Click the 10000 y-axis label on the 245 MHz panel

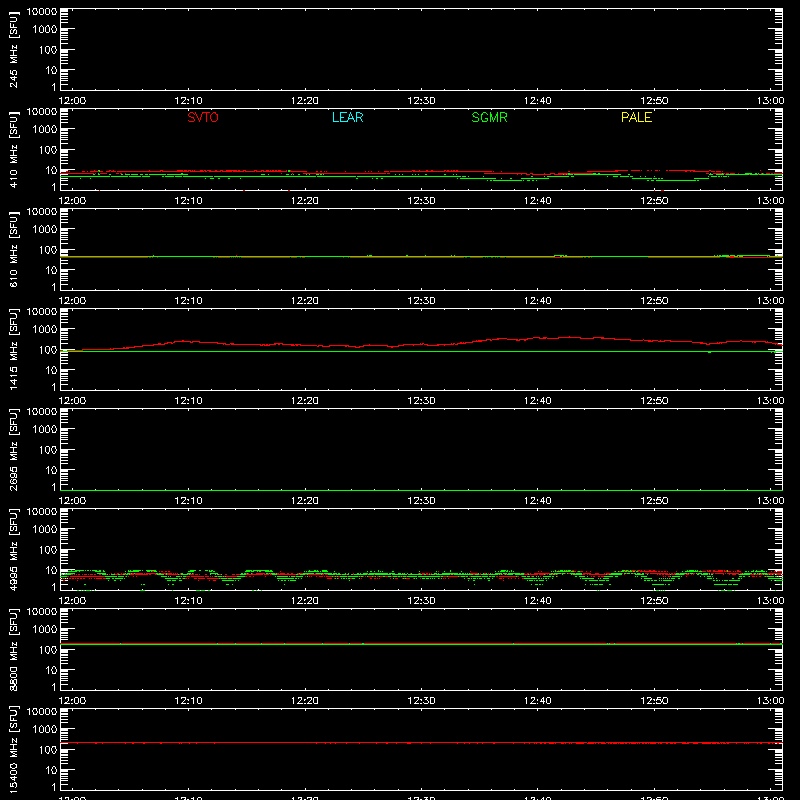tap(42, 12)
